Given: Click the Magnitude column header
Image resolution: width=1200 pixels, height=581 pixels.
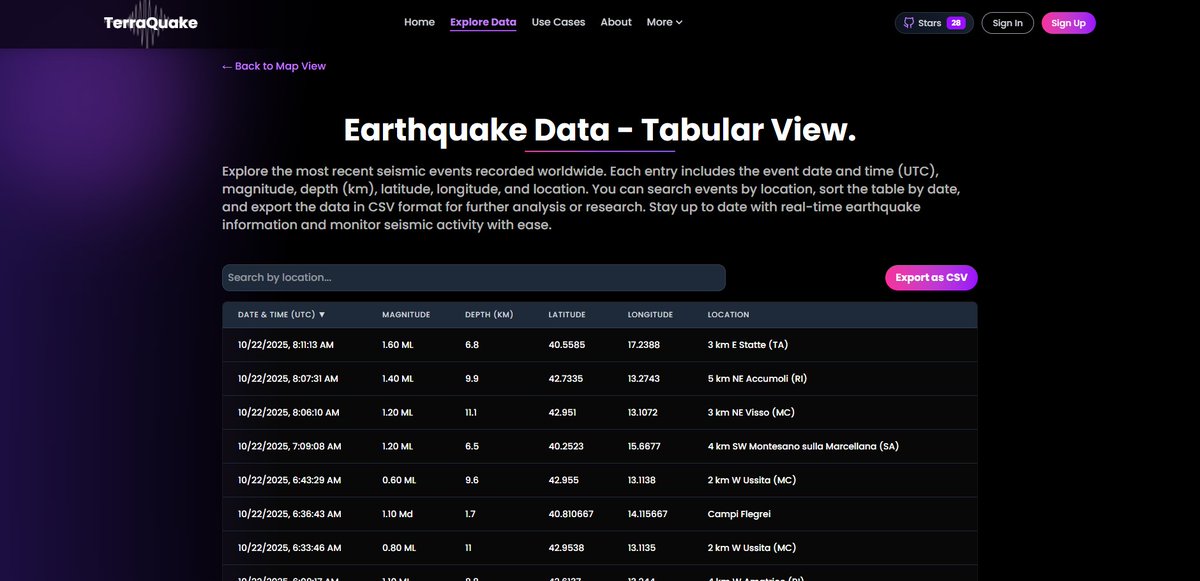Looking at the screenshot, I should tap(406, 313).
